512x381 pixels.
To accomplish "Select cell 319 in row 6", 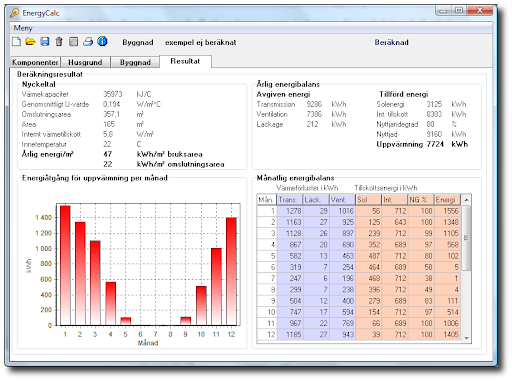I will click(290, 267).
